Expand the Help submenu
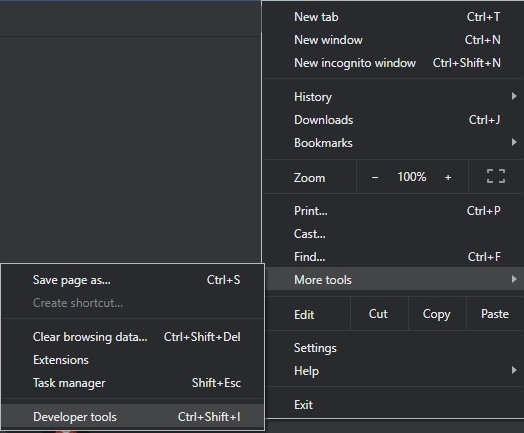 [393, 371]
